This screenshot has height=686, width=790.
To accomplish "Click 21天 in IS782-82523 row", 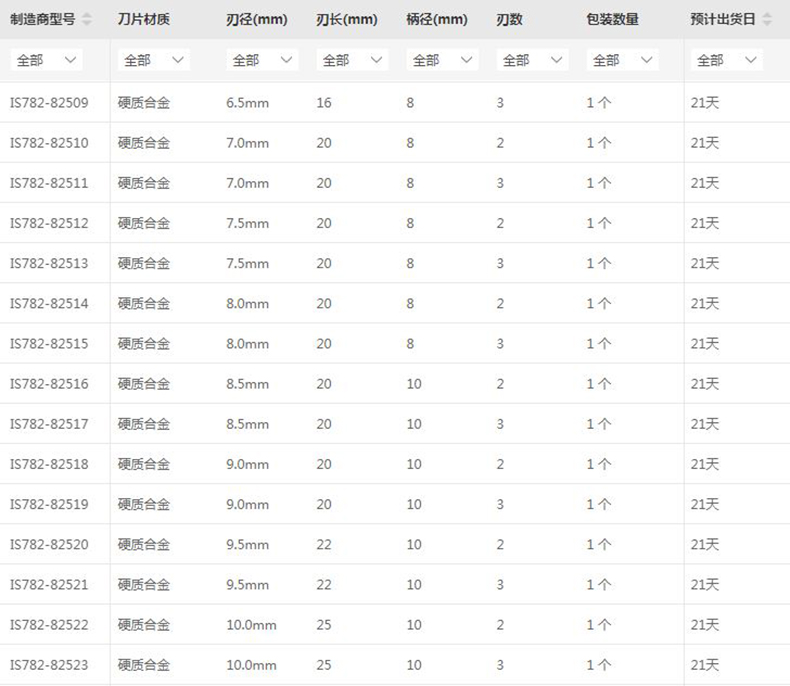I will [x=705, y=665].
